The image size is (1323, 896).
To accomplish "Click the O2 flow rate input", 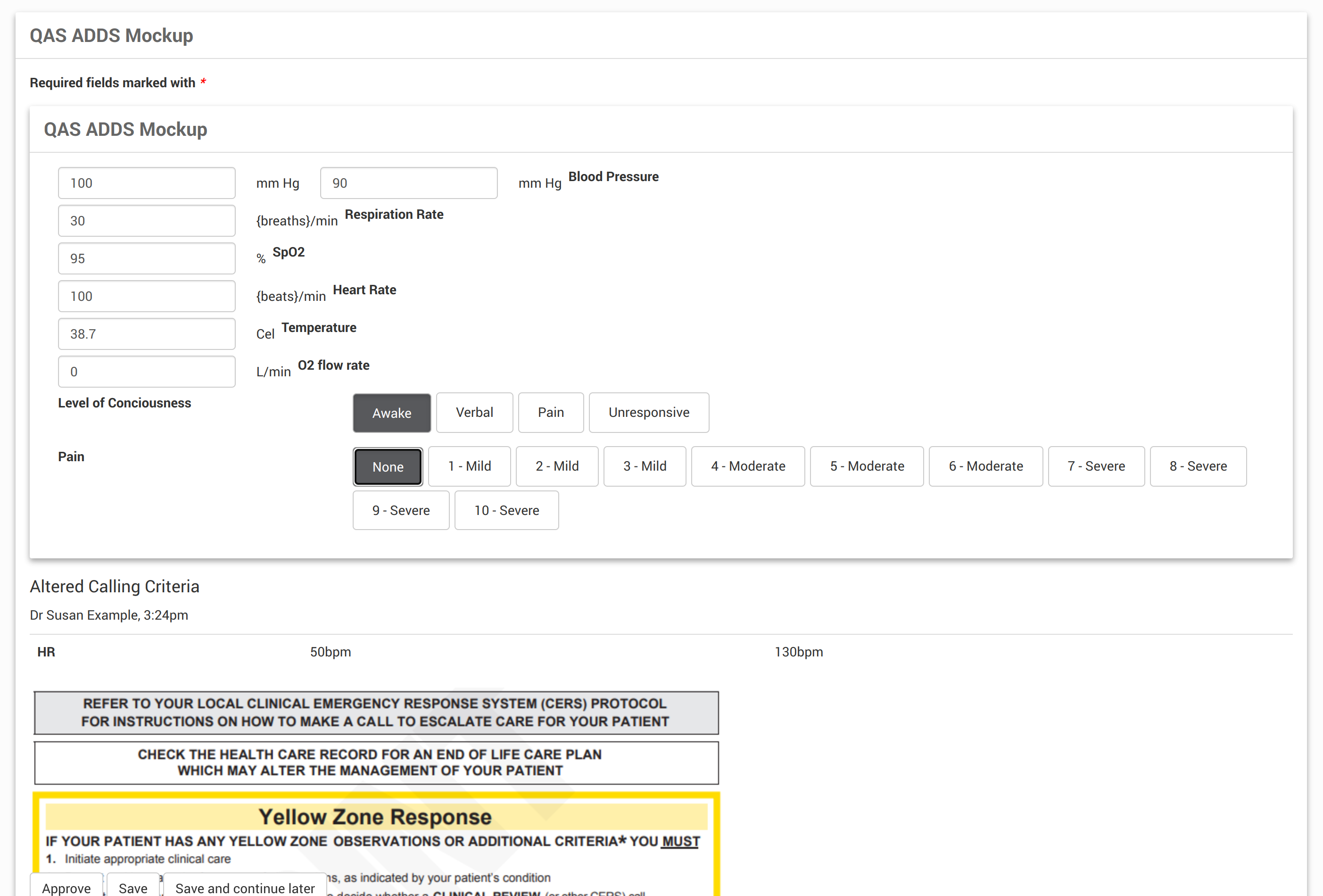I will coord(146,372).
